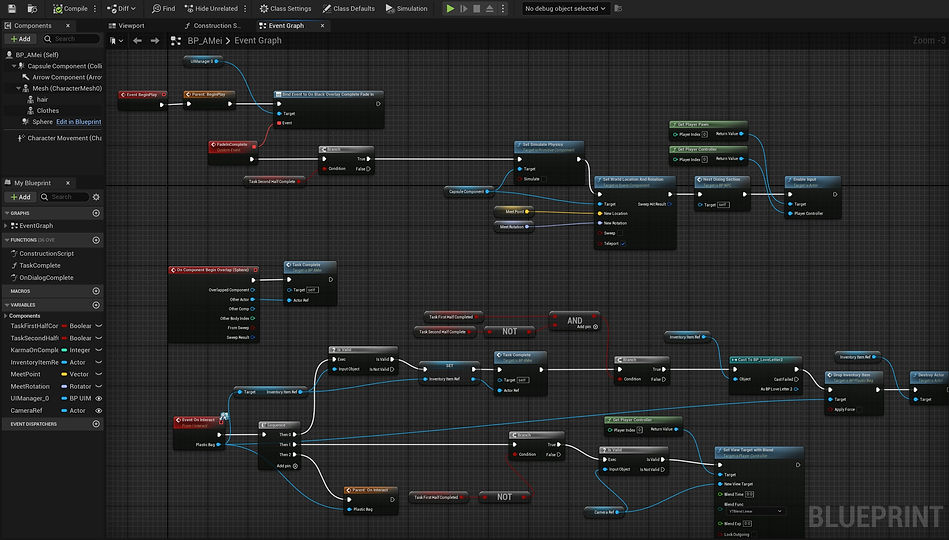The image size is (949, 540).
Task: Open the TaskComplete function
Action: pyautogui.click(x=40, y=265)
